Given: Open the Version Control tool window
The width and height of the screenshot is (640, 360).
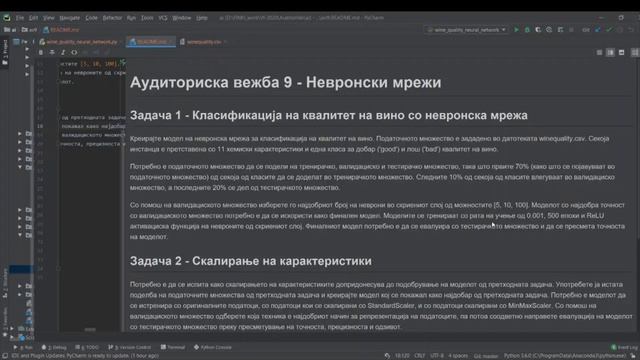Looking at the screenshot, I should tap(130, 347).
